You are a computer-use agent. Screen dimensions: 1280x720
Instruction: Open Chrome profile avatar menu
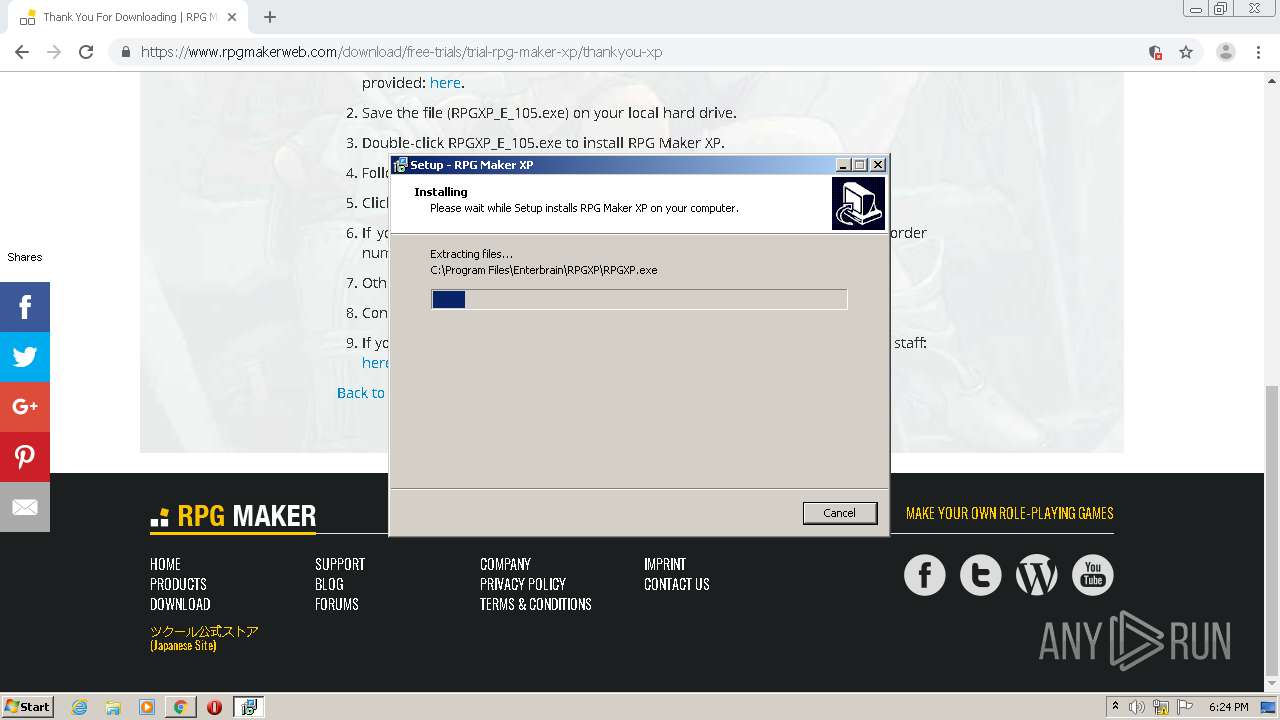1225,52
